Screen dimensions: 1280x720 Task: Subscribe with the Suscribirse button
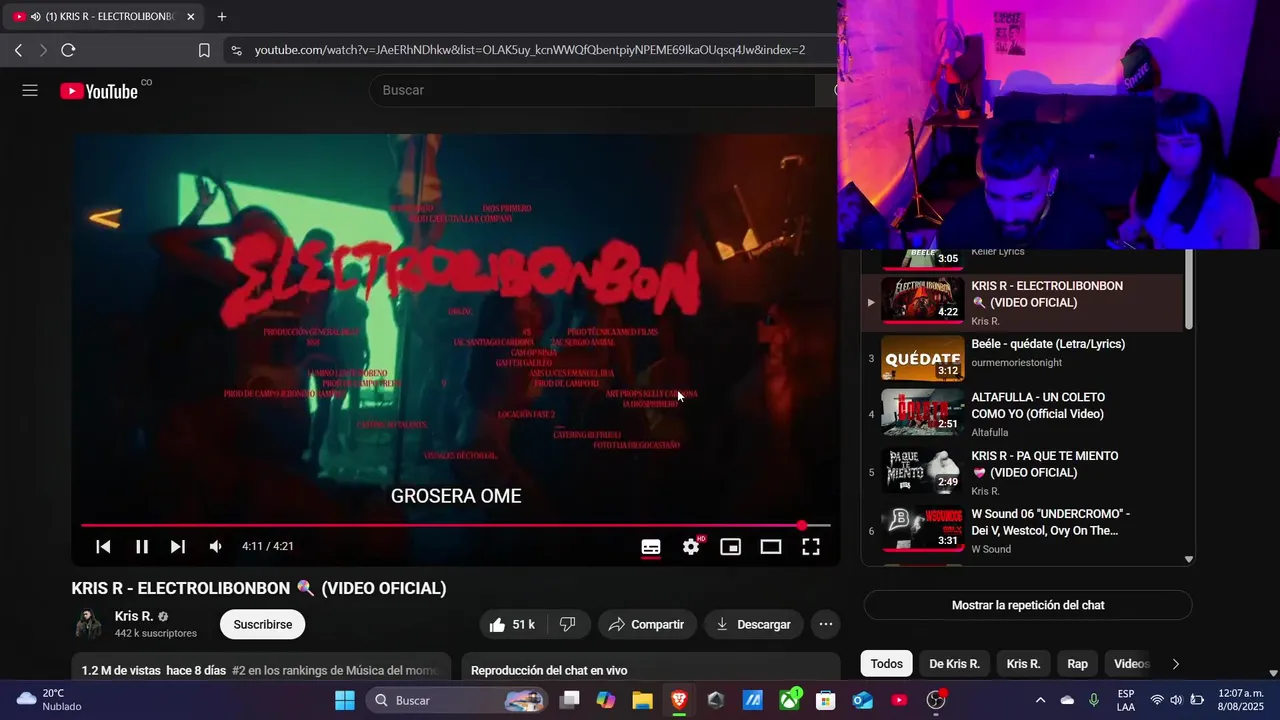pyautogui.click(x=263, y=624)
